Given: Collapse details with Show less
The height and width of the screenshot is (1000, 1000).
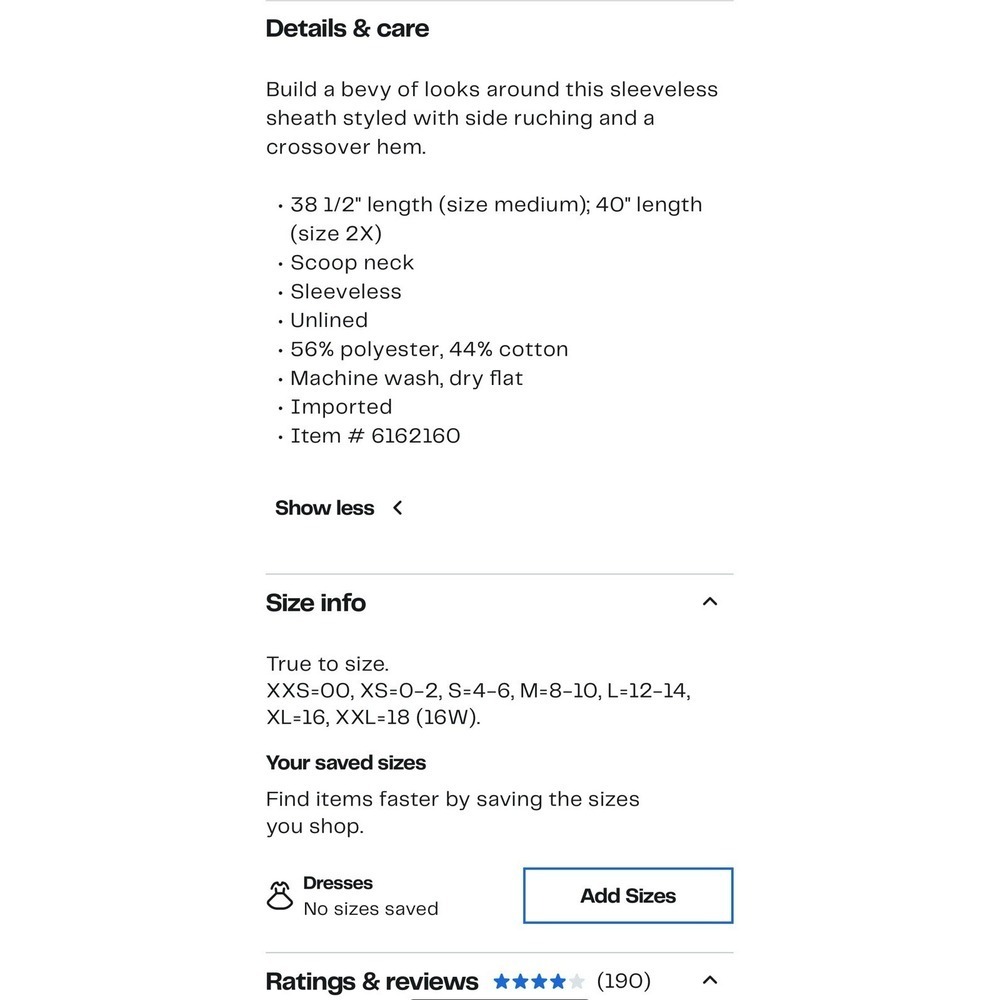Looking at the screenshot, I should tap(325, 508).
